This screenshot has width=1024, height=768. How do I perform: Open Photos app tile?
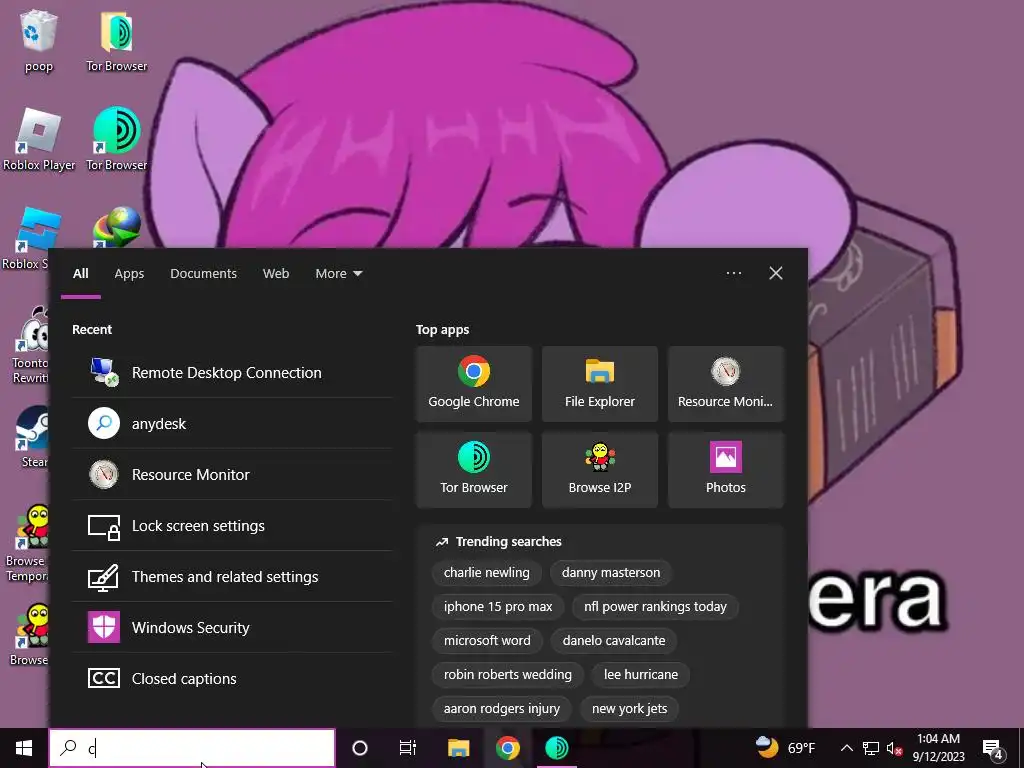(x=726, y=469)
